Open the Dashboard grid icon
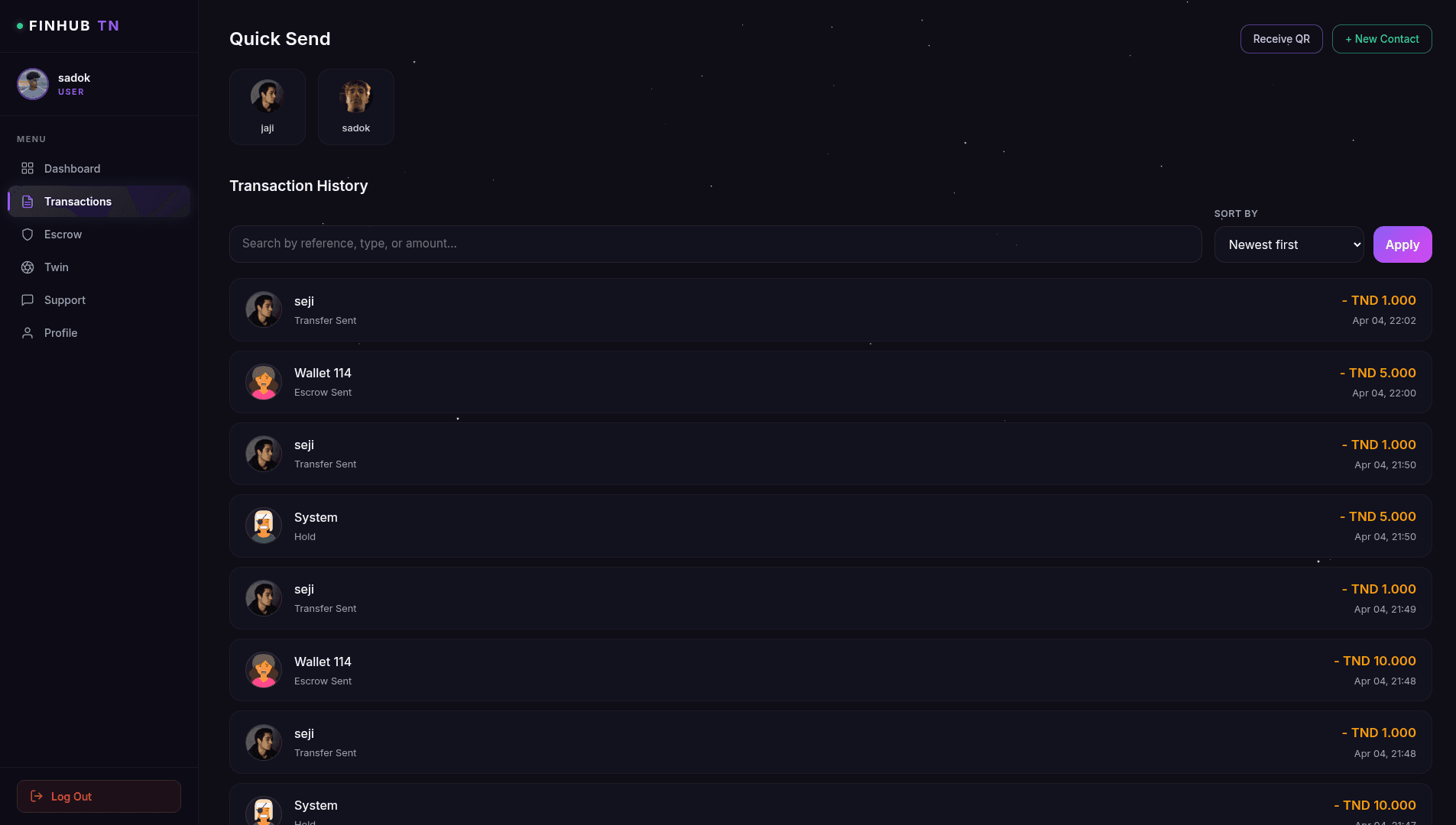The image size is (1456, 825). coord(28,168)
